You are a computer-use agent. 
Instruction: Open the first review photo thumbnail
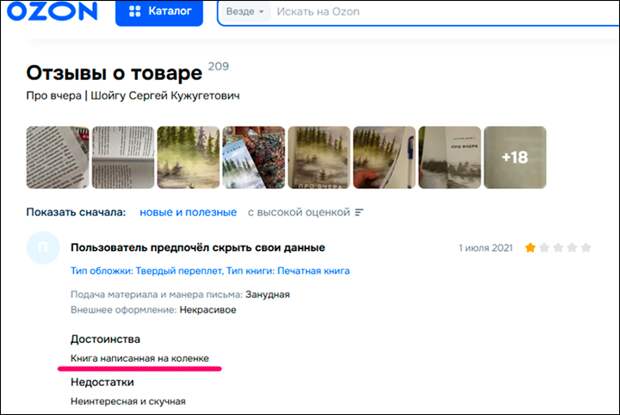(56, 158)
